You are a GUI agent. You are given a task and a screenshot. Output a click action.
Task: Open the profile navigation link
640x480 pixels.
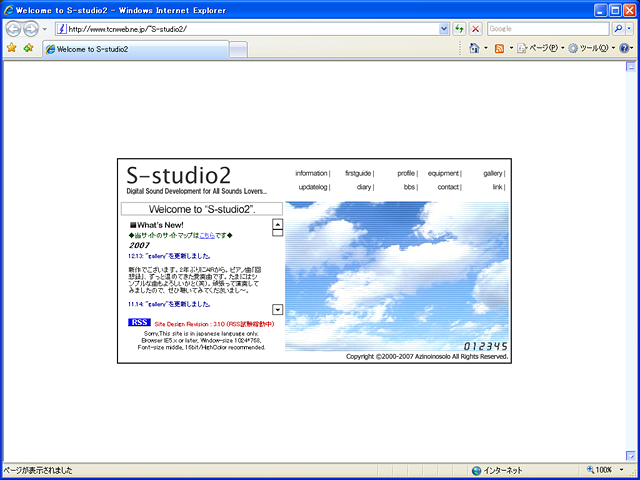click(x=405, y=173)
